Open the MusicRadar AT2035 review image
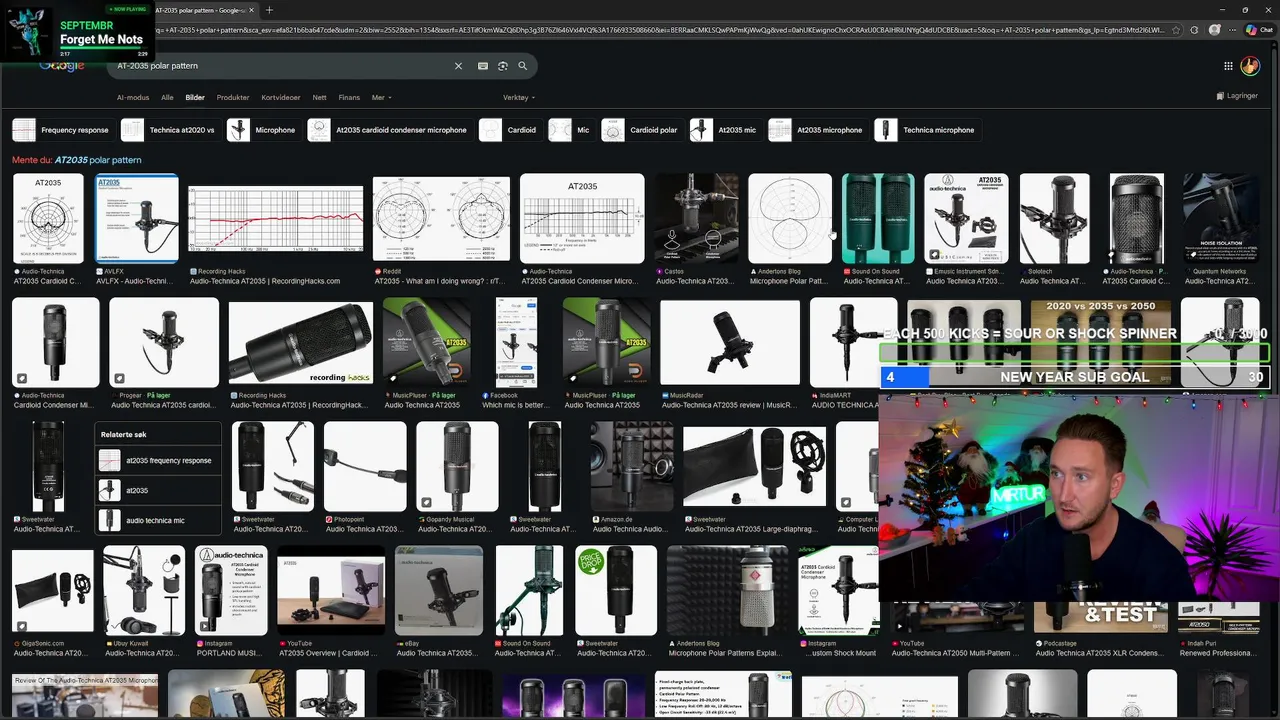The image size is (1280, 720). point(730,342)
